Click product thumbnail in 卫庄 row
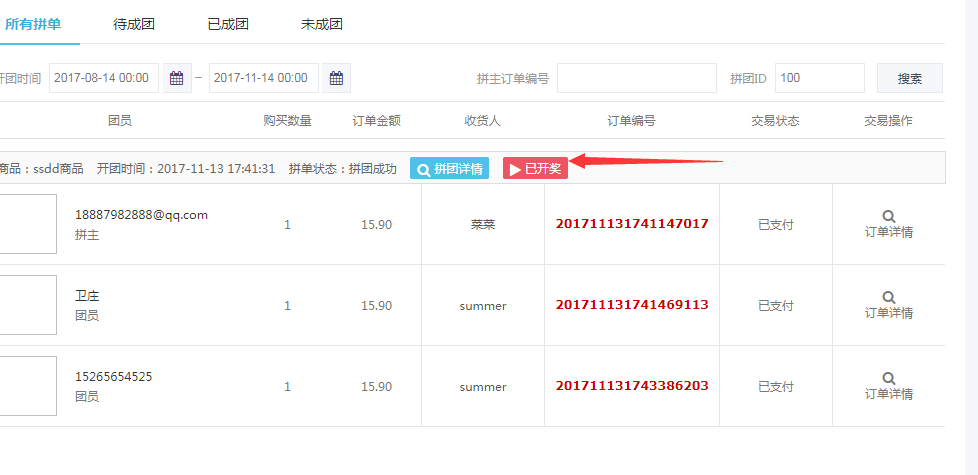978x475 pixels. pyautogui.click(x=27, y=305)
